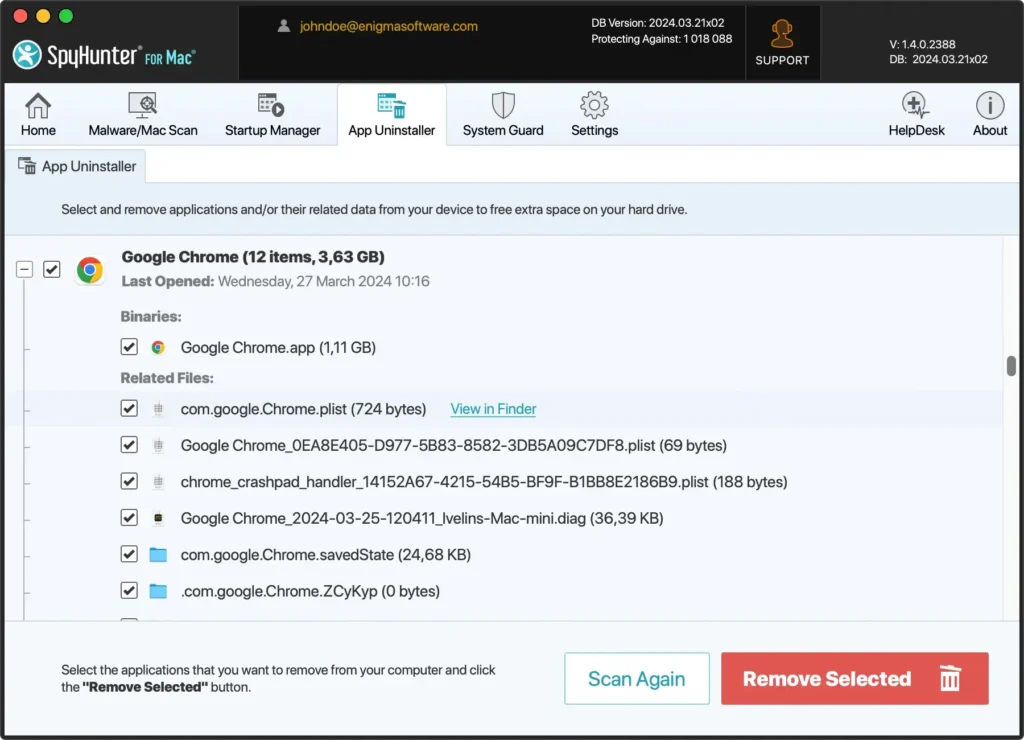This screenshot has width=1024, height=740.
Task: Collapse the Google Chrome items tree
Action: click(x=24, y=269)
